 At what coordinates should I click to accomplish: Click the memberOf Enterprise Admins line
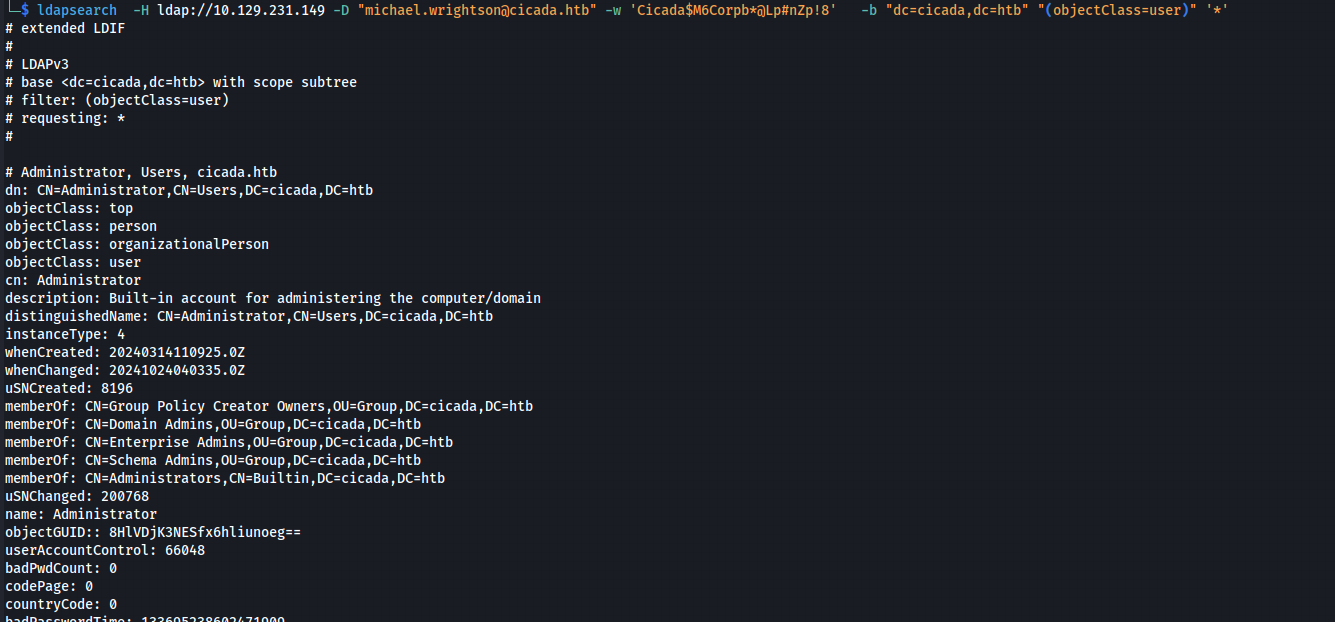coord(229,442)
